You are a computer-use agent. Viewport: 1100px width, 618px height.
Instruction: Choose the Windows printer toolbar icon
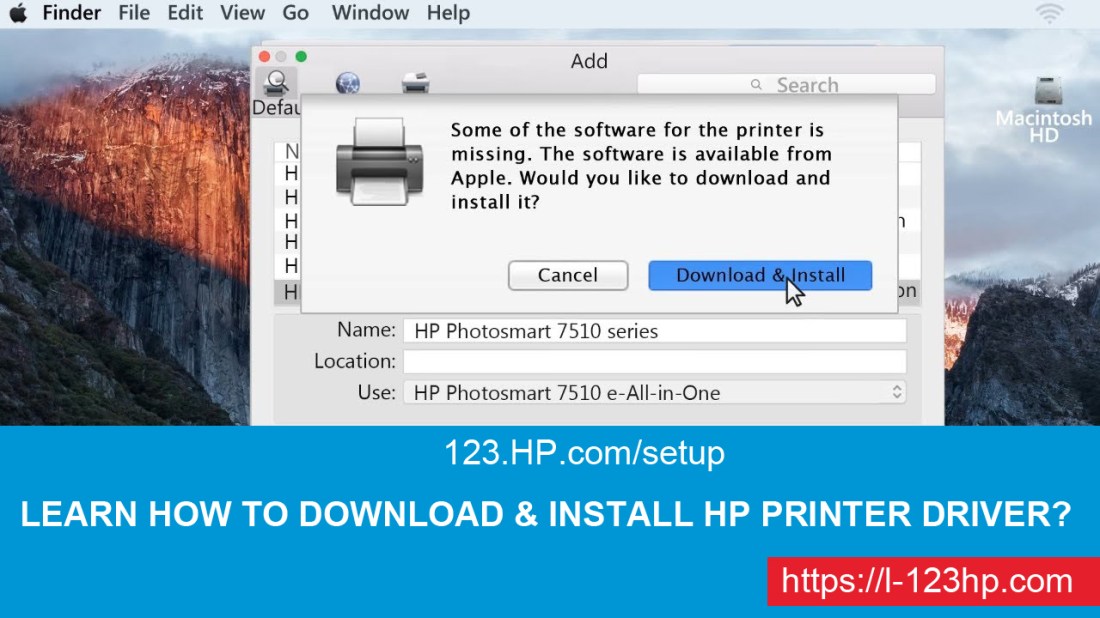coord(415,84)
